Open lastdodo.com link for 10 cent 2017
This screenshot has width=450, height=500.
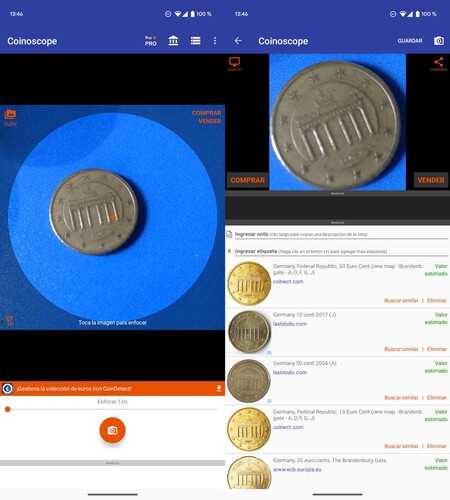(290, 324)
